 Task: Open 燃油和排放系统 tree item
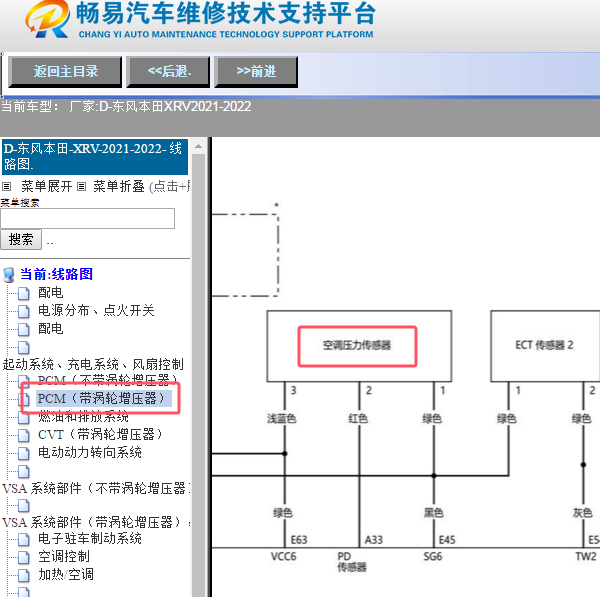click(x=83, y=416)
